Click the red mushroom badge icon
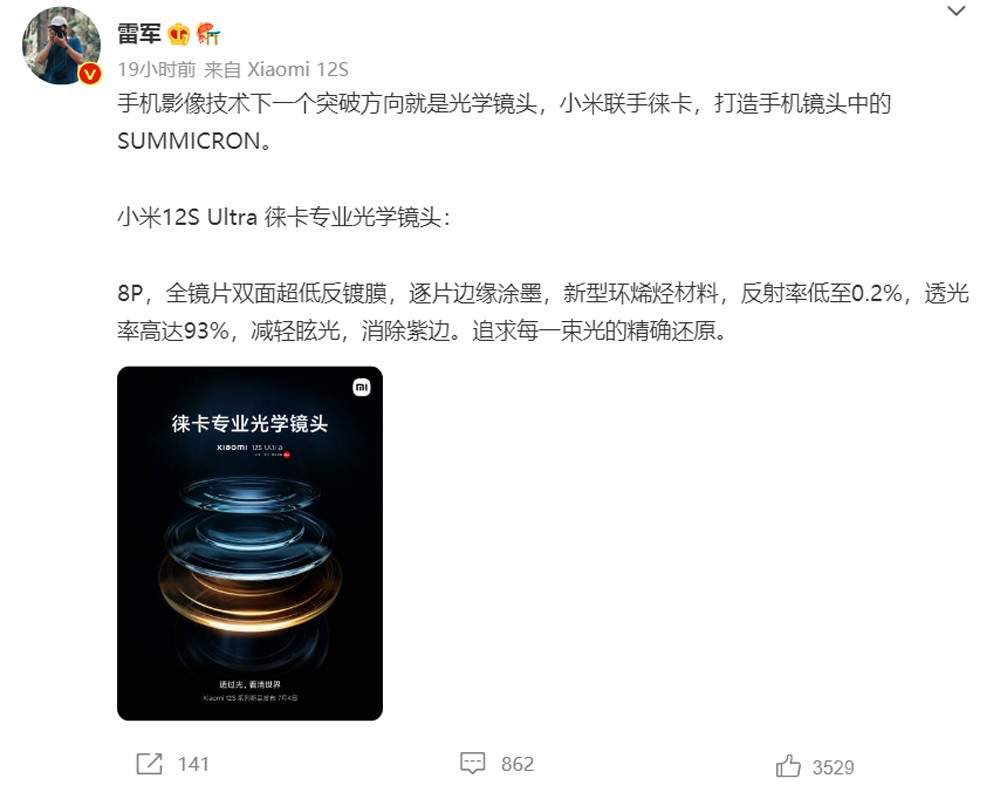Viewport: 1000px width, 792px height. pyautogui.click(x=208, y=34)
